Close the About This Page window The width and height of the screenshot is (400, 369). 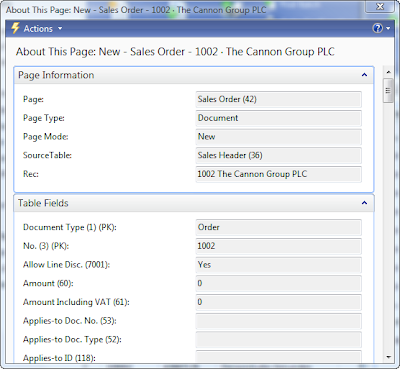[380, 7]
